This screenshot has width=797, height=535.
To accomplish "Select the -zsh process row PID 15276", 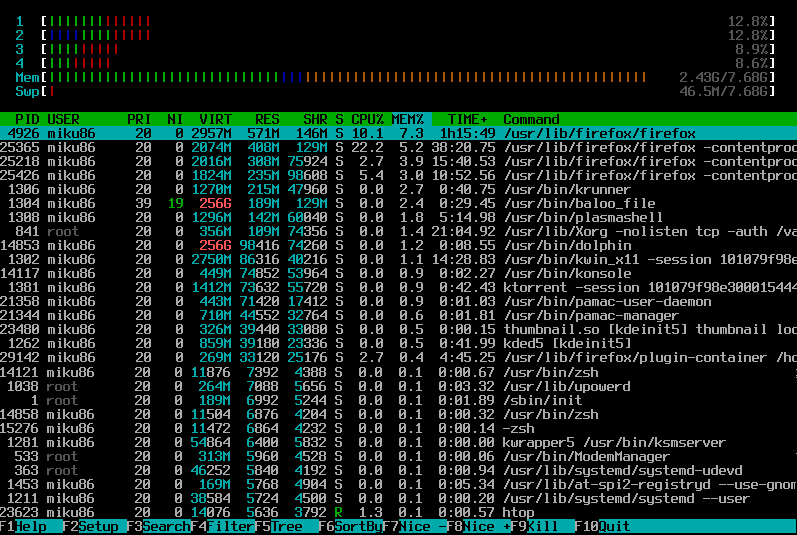I will [x=398, y=428].
